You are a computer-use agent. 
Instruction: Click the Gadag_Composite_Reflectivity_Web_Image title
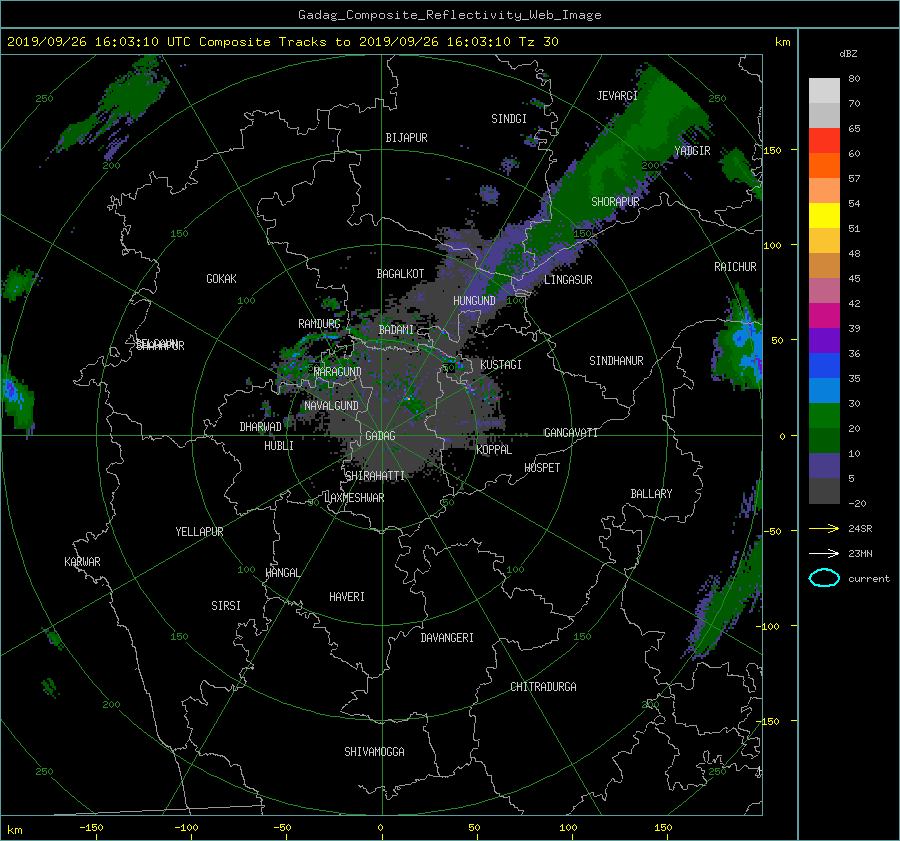pyautogui.click(x=449, y=15)
